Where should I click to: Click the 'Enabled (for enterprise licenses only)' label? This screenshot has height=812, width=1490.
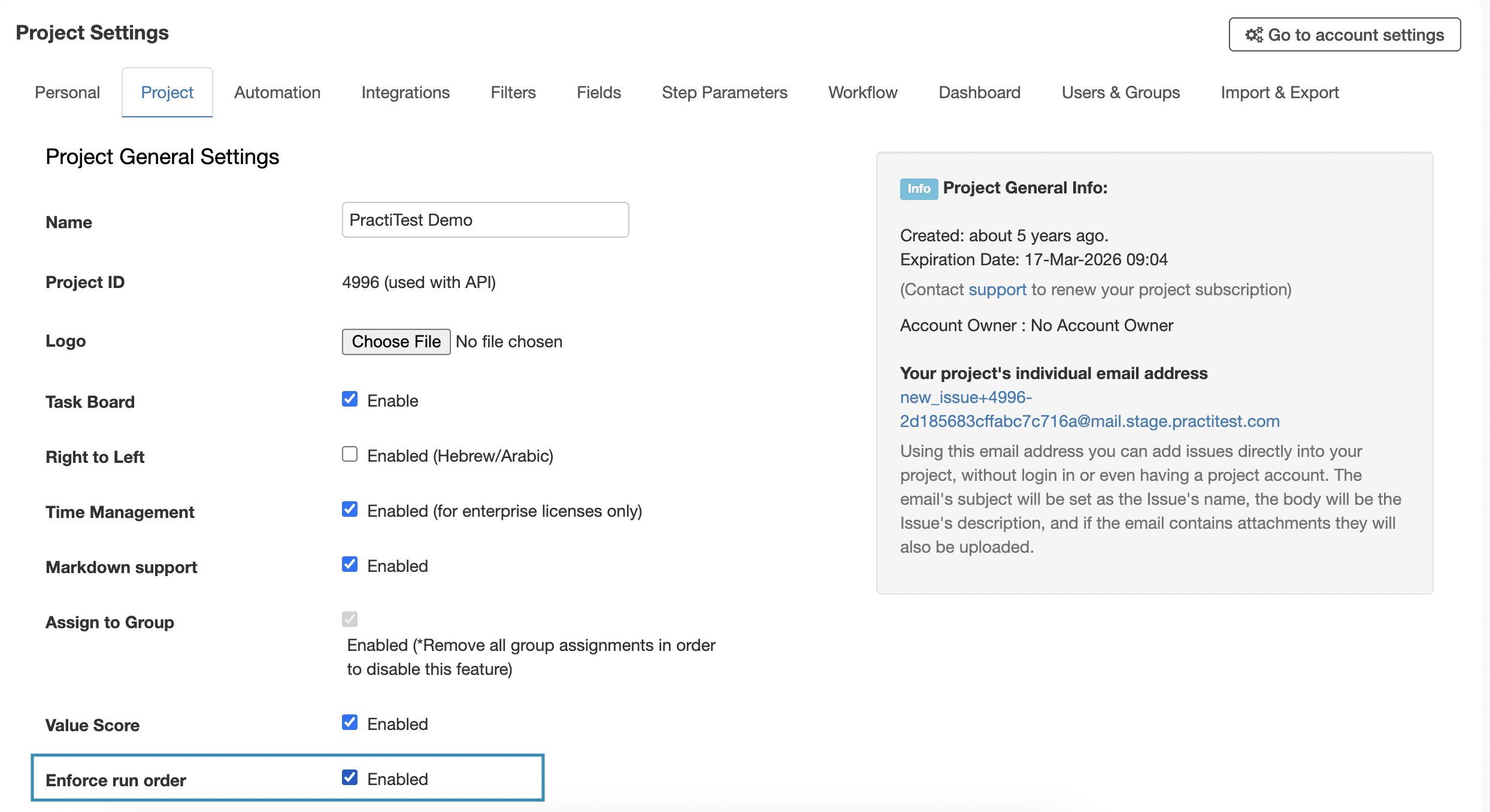click(504, 511)
